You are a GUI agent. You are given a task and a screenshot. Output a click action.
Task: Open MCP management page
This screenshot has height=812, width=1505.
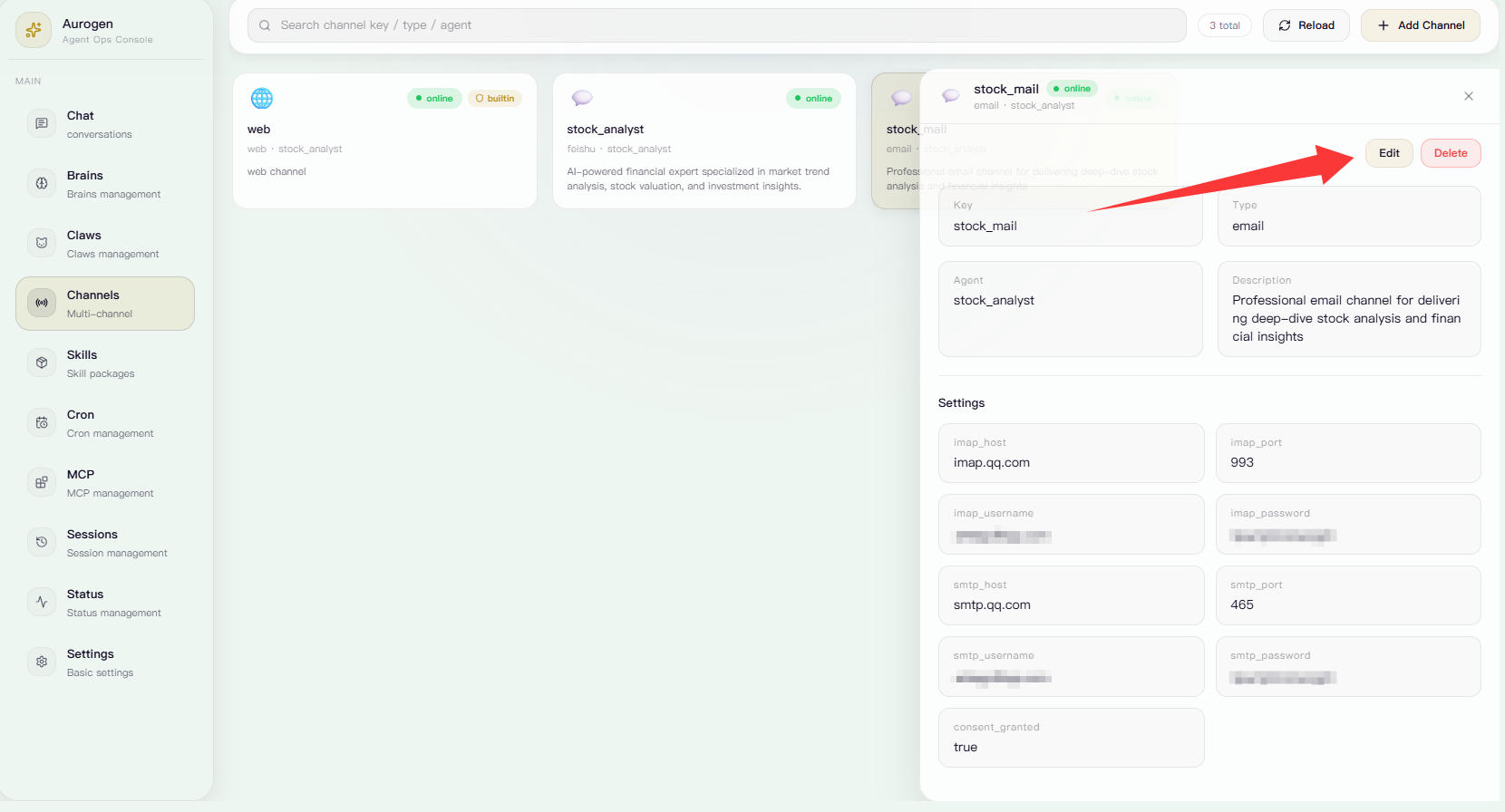(x=105, y=483)
